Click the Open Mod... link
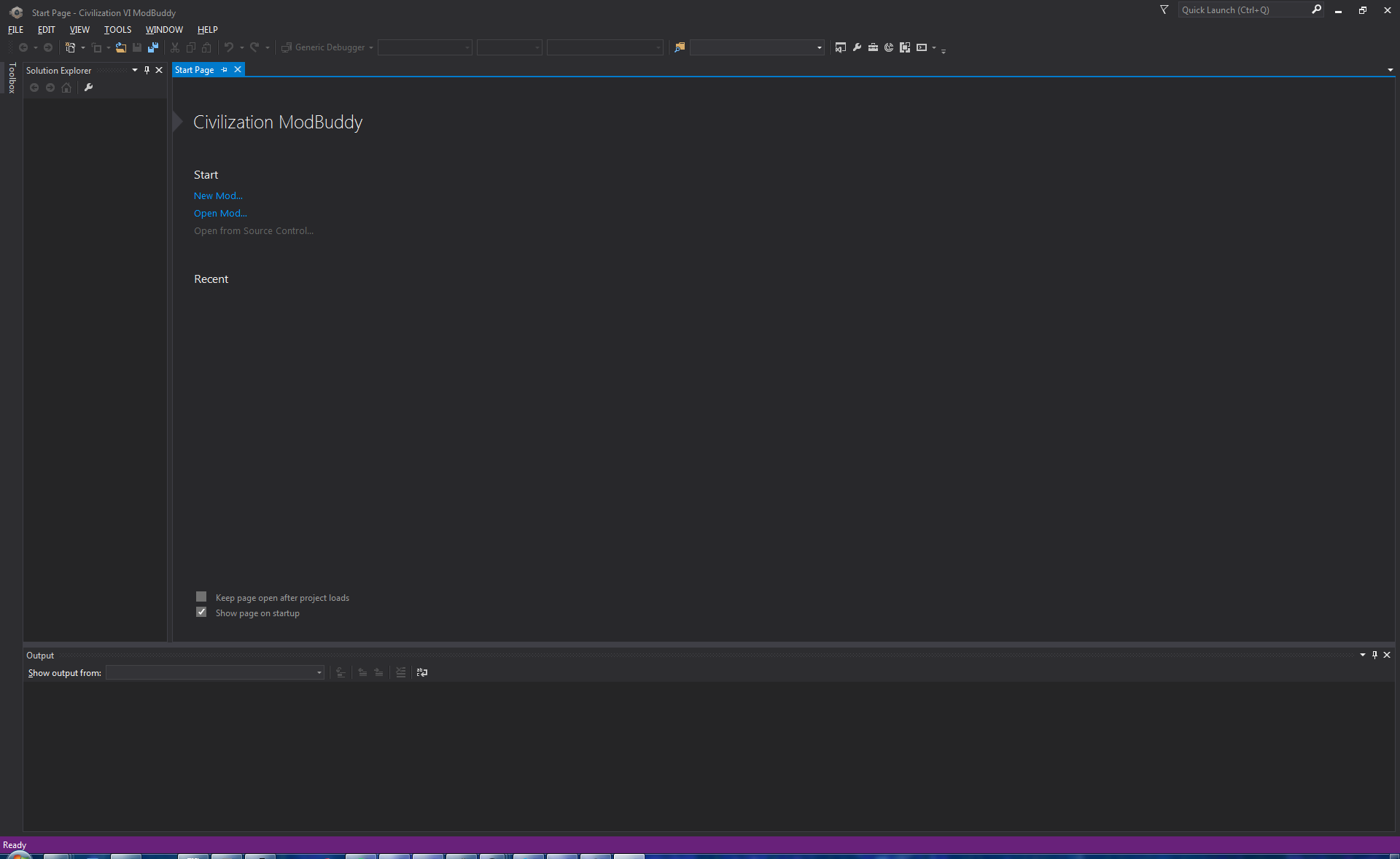 pos(220,213)
